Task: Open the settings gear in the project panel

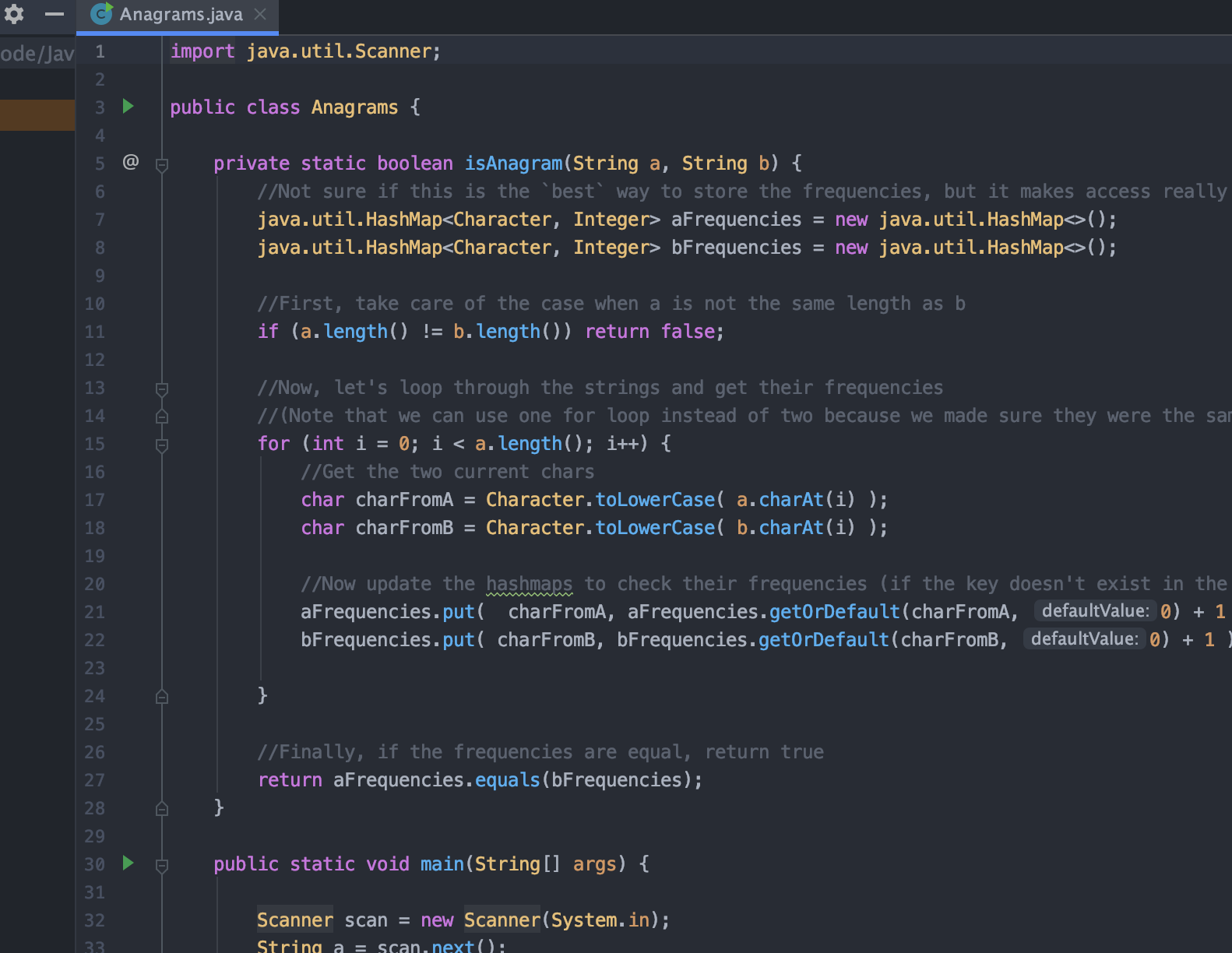Action: pos(14,14)
